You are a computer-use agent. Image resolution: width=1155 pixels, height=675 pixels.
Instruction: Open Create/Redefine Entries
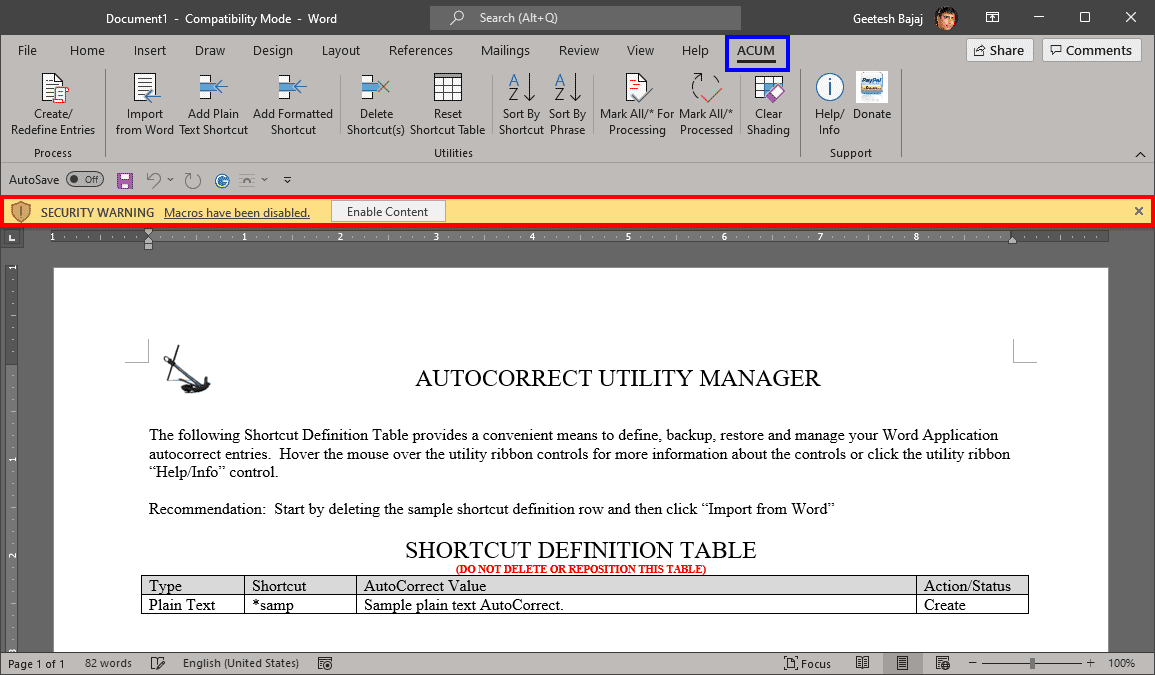click(52, 100)
